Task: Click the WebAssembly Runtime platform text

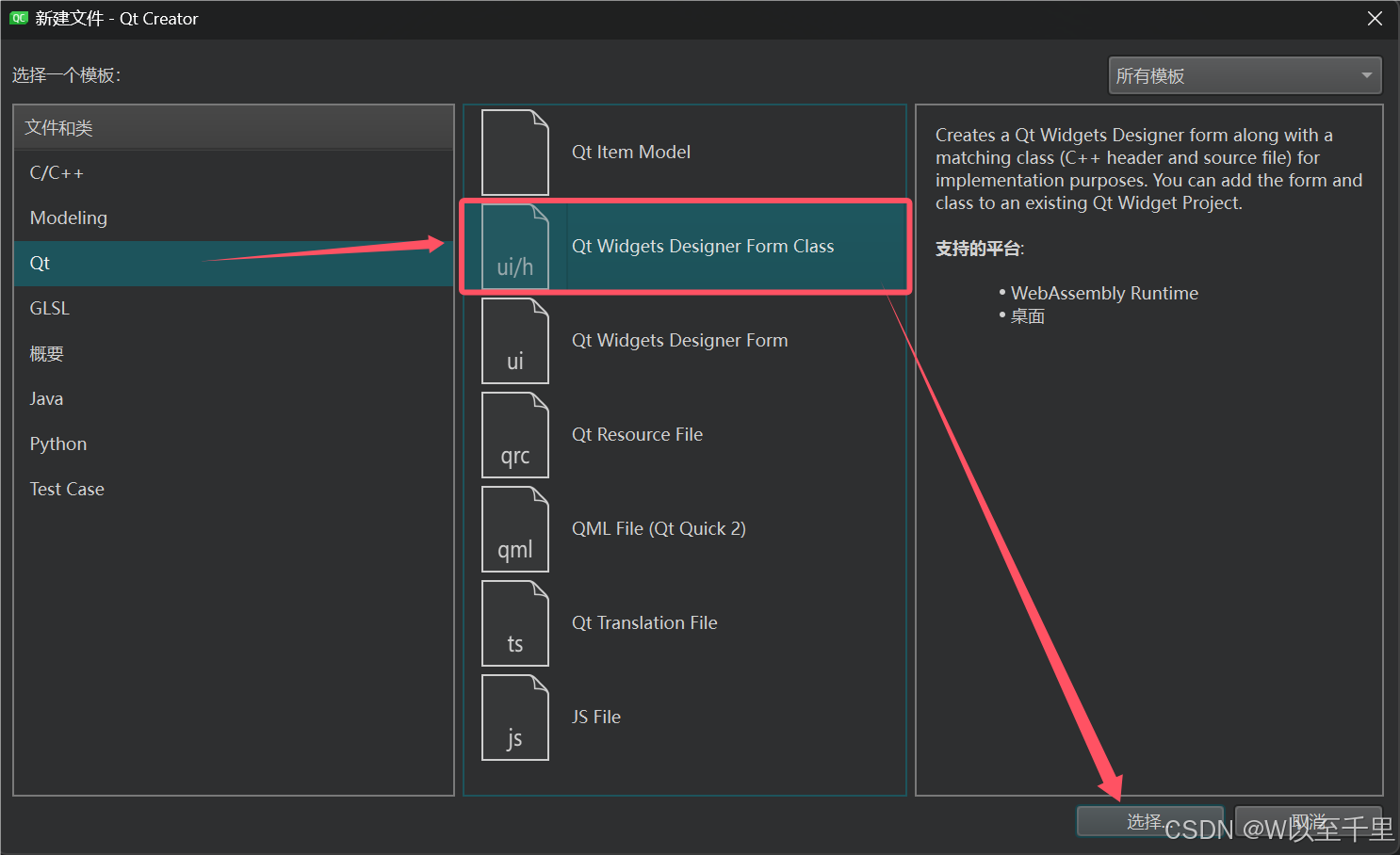Action: click(x=1104, y=294)
